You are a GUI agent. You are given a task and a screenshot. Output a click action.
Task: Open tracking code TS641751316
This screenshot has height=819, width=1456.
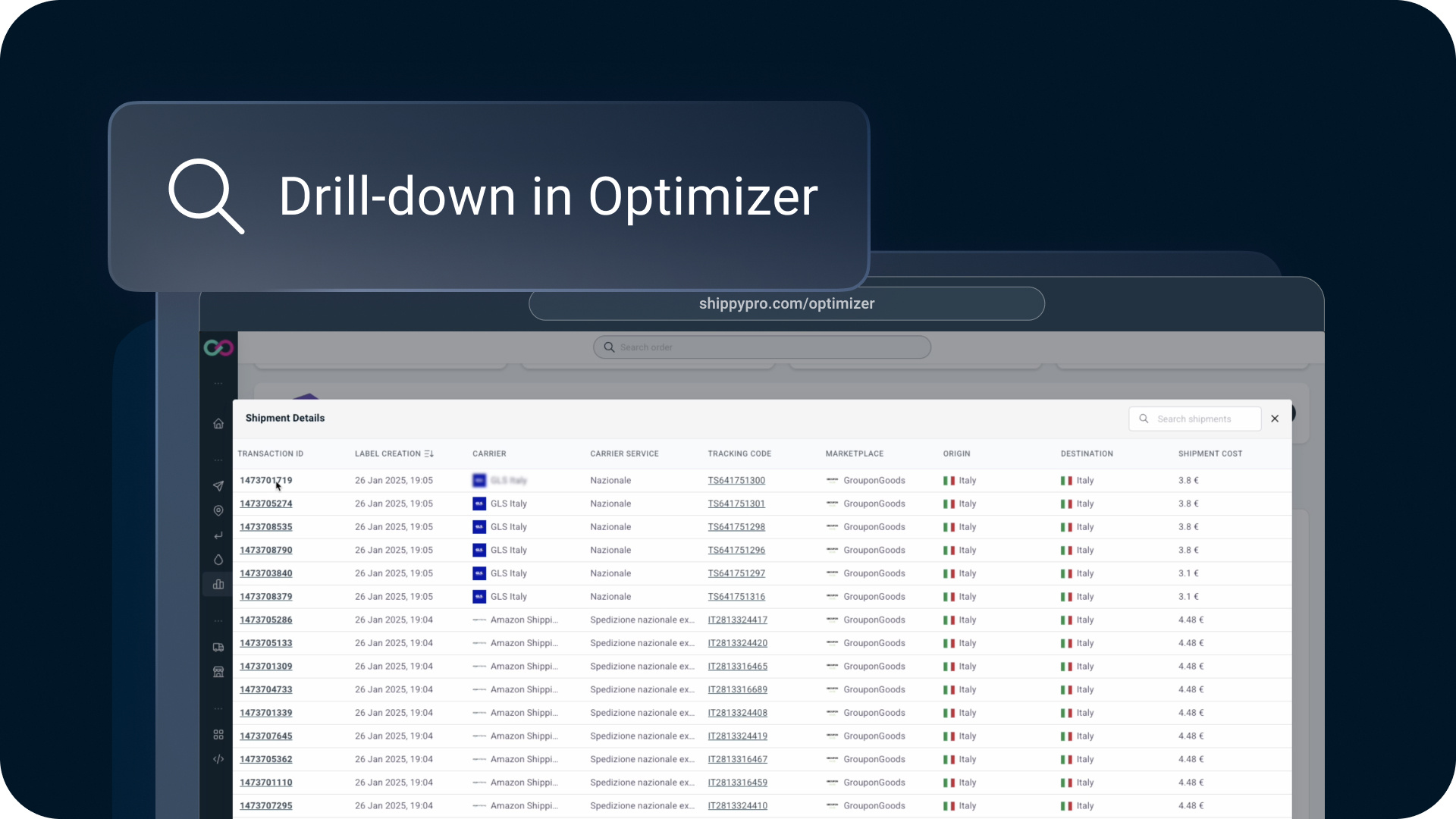click(736, 597)
